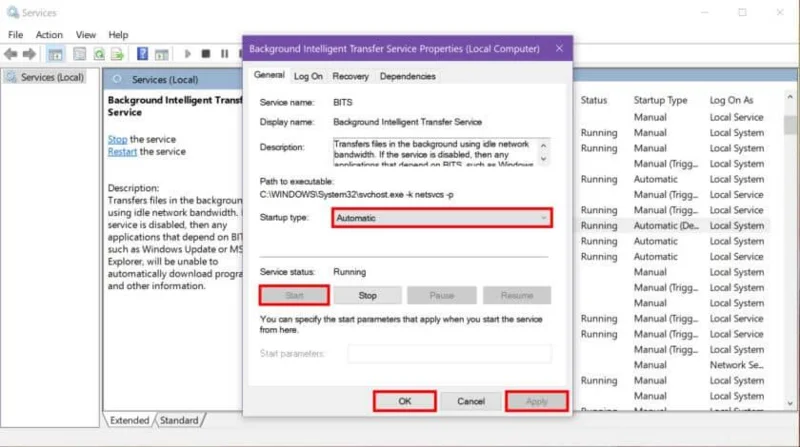
Task: Open the Help menu
Action: [118, 35]
